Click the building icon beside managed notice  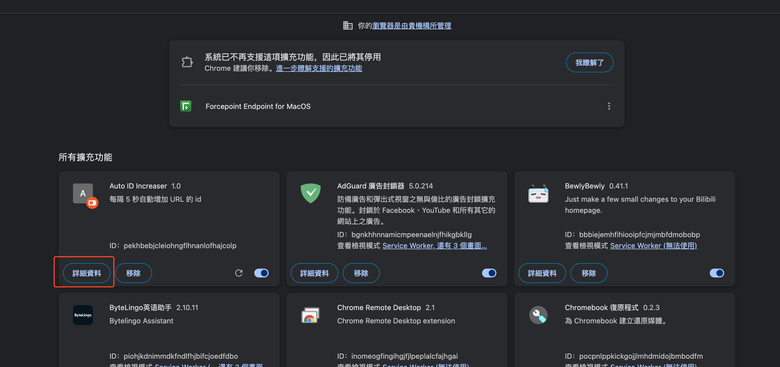point(348,25)
